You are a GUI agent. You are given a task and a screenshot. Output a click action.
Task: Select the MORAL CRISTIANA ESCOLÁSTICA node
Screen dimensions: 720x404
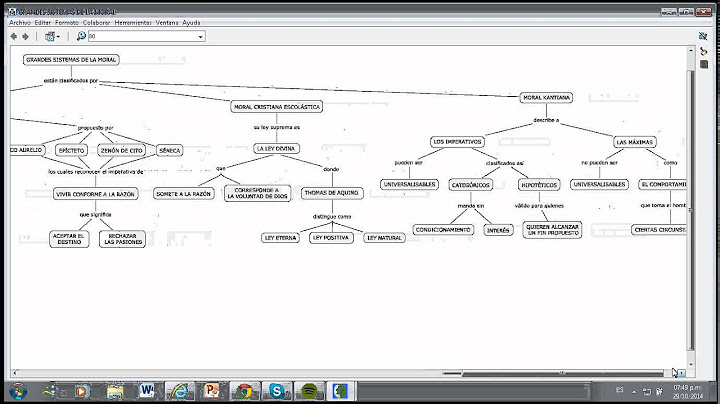click(277, 107)
